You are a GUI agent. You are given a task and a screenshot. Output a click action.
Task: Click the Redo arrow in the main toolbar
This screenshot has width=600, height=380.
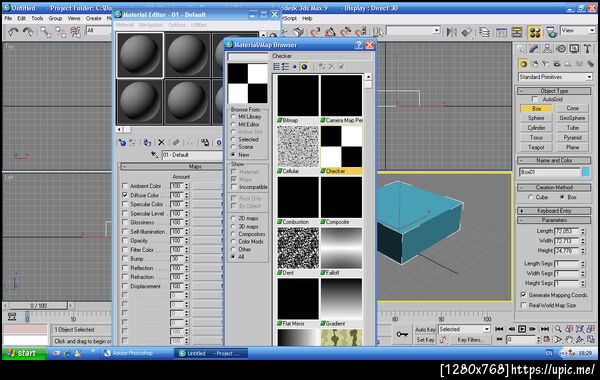point(28,32)
